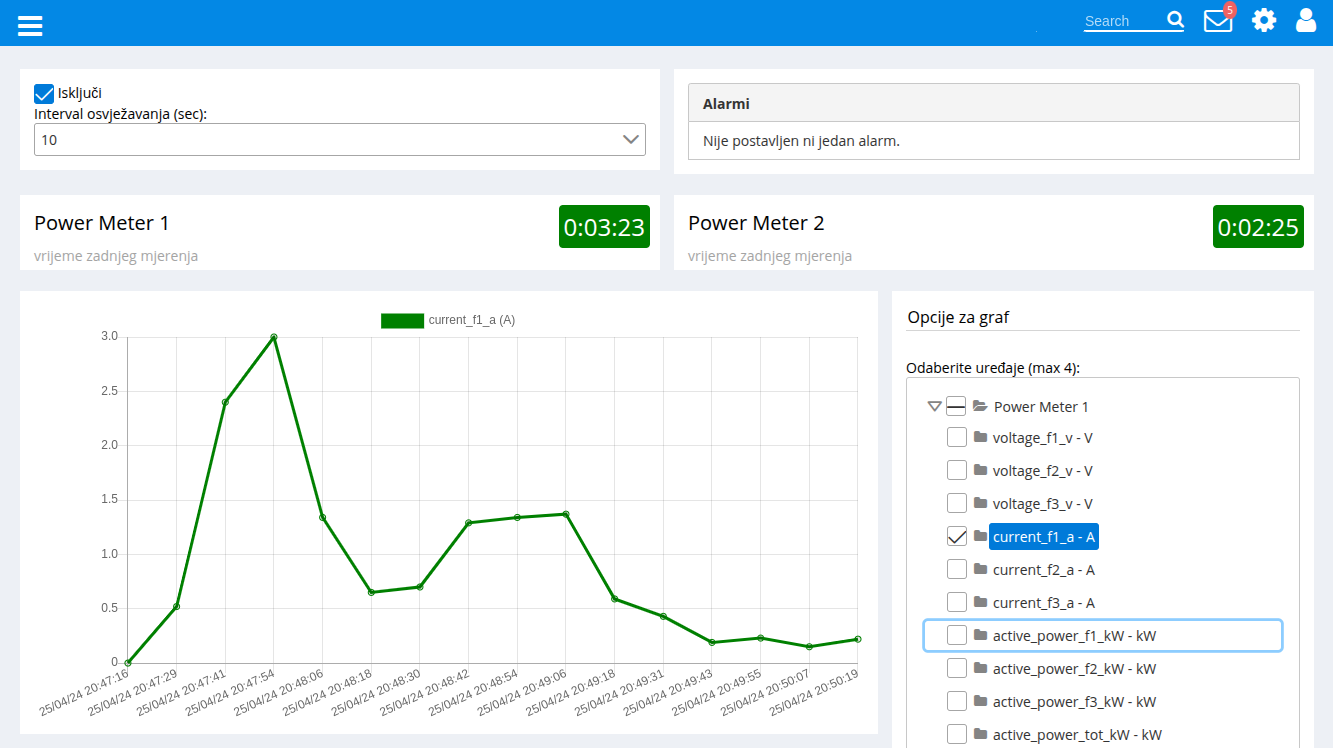The image size is (1333, 748).
Task: Click the folder icon beside voltage_f1_v
Action: (x=980, y=437)
